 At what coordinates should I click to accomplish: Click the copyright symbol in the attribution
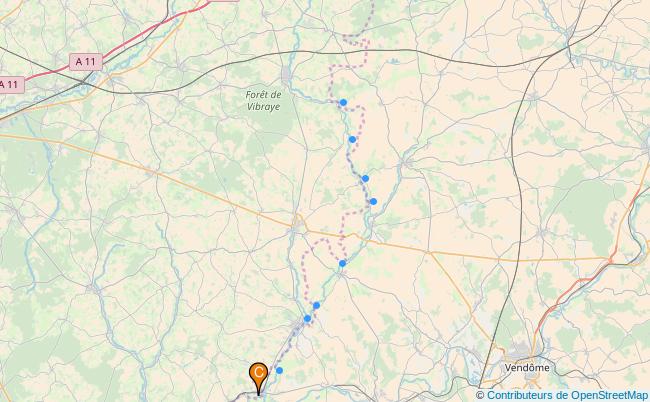click(480, 395)
